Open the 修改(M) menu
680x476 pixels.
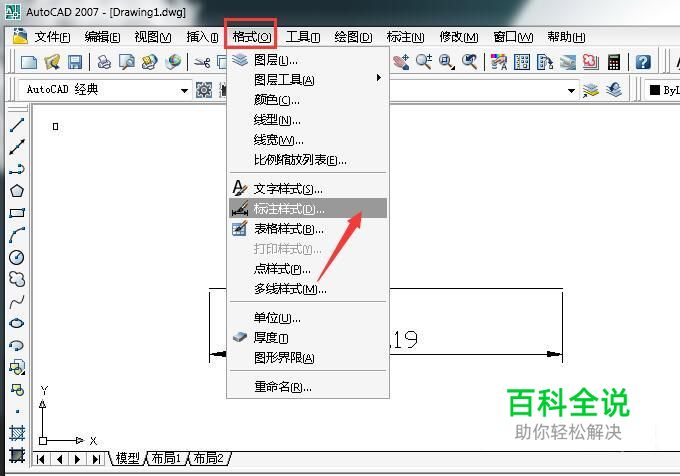tap(459, 37)
